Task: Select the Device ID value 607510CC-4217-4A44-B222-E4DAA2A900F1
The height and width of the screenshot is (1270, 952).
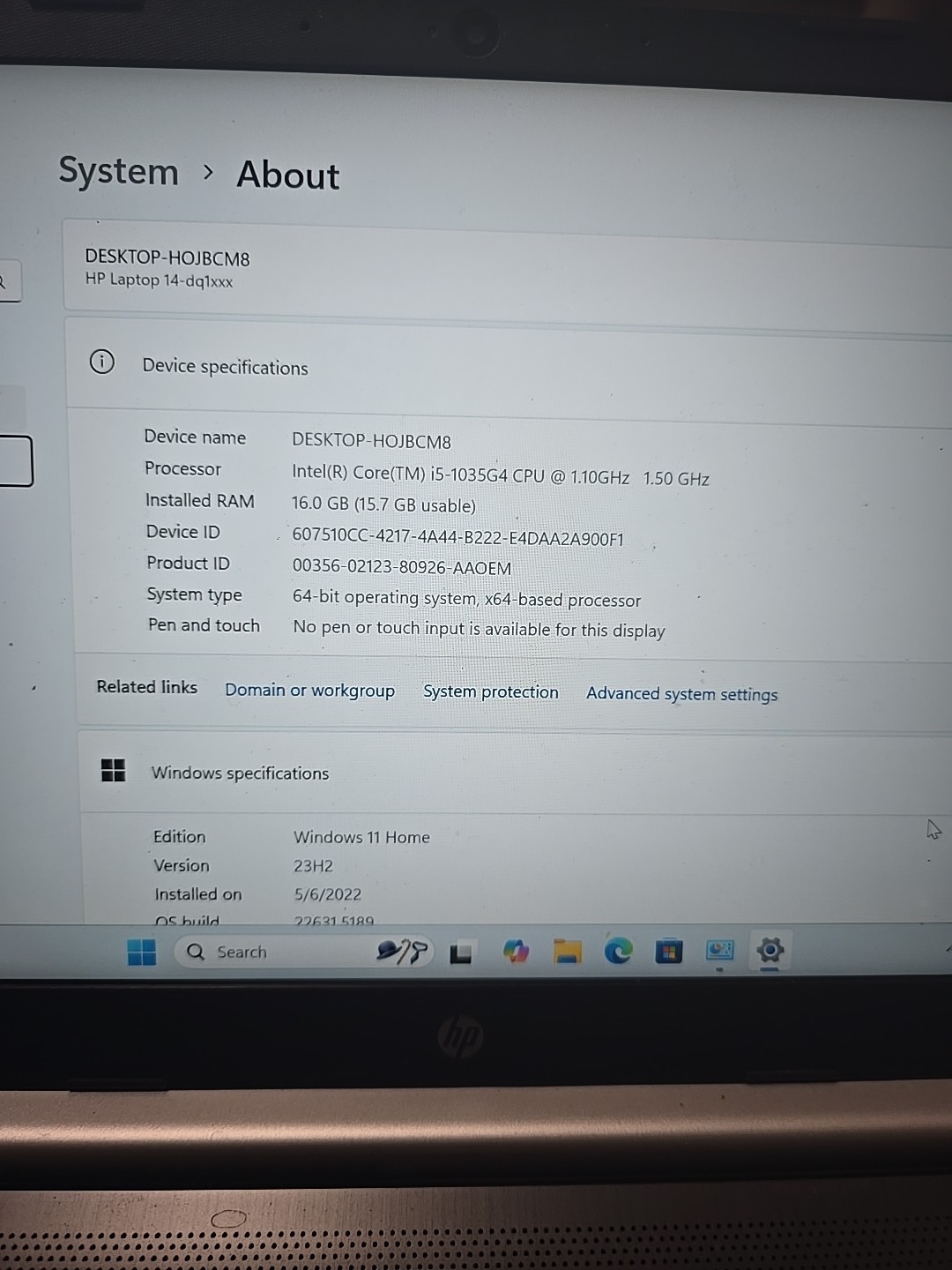Action: pyautogui.click(x=457, y=538)
